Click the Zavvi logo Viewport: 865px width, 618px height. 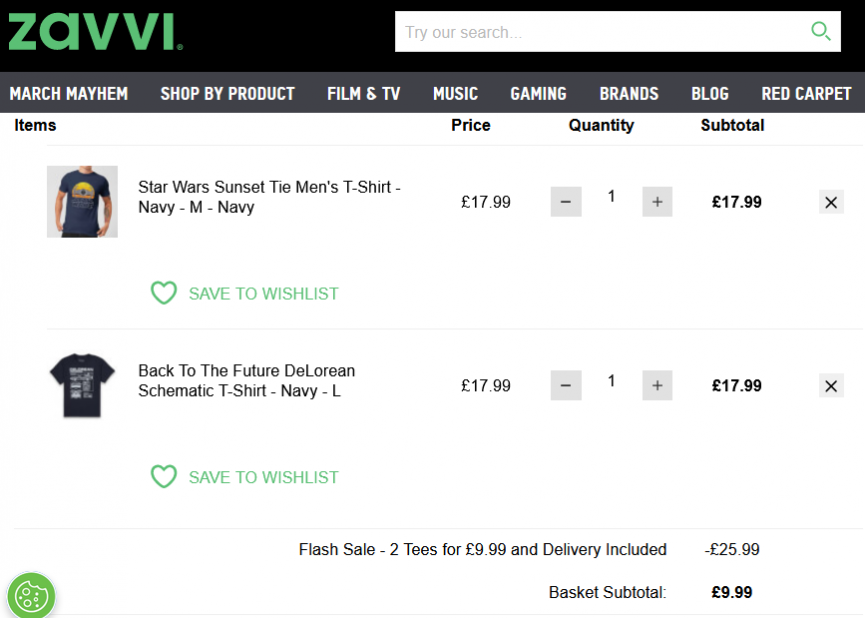tap(95, 32)
